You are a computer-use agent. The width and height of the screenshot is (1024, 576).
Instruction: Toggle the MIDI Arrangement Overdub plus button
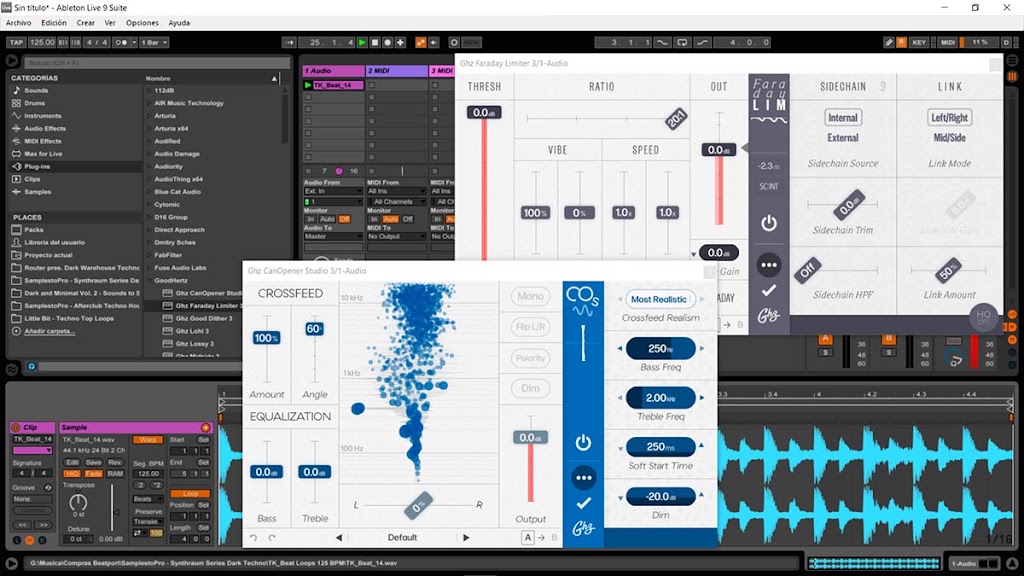click(x=400, y=42)
